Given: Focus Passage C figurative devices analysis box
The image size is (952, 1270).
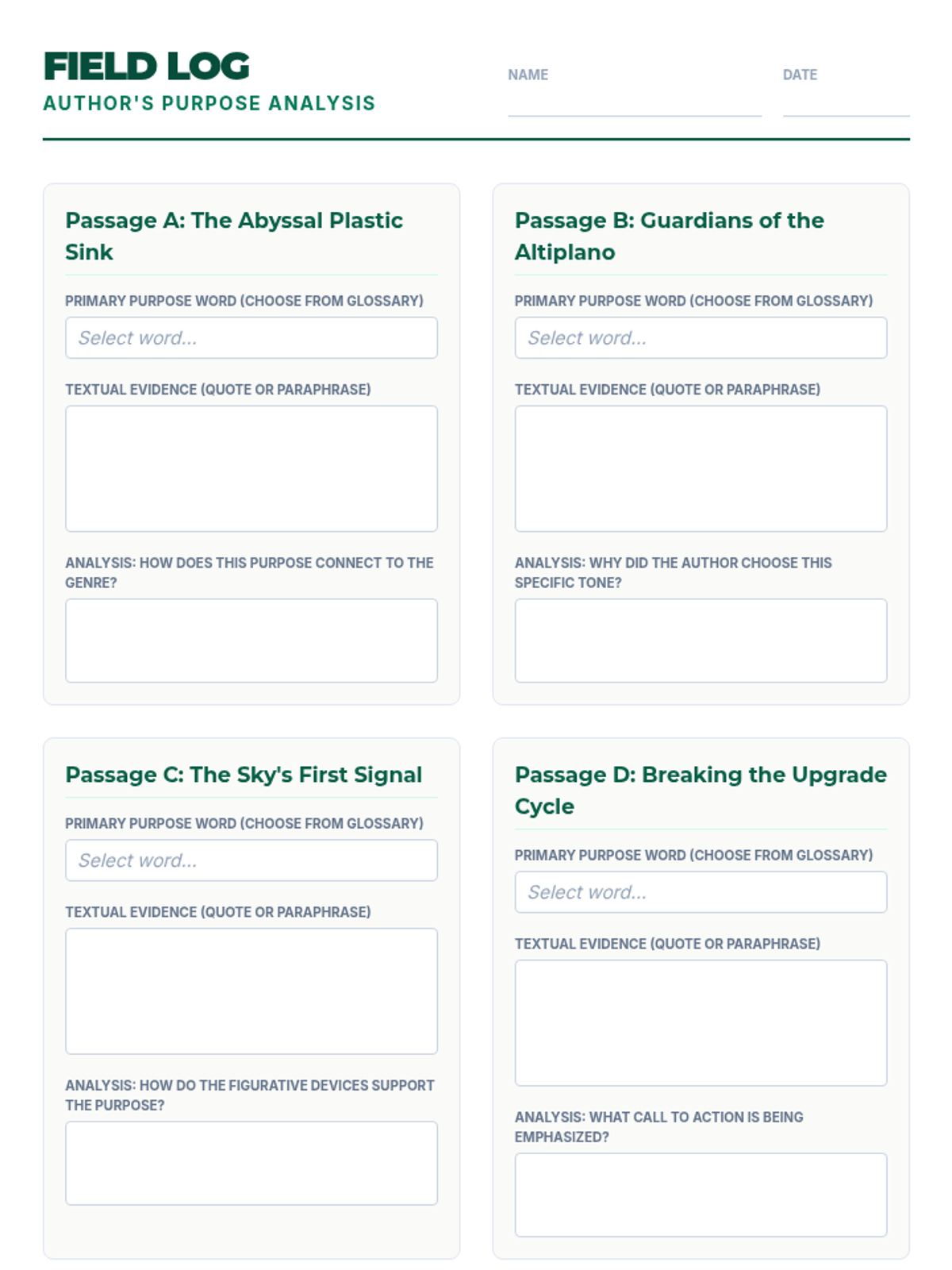Looking at the screenshot, I should coord(251,1163).
